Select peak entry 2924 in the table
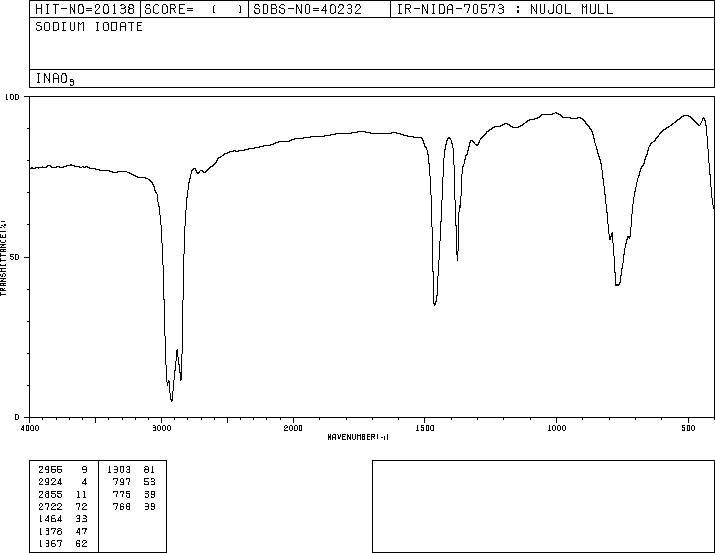The height and width of the screenshot is (553, 715). tap(50, 482)
